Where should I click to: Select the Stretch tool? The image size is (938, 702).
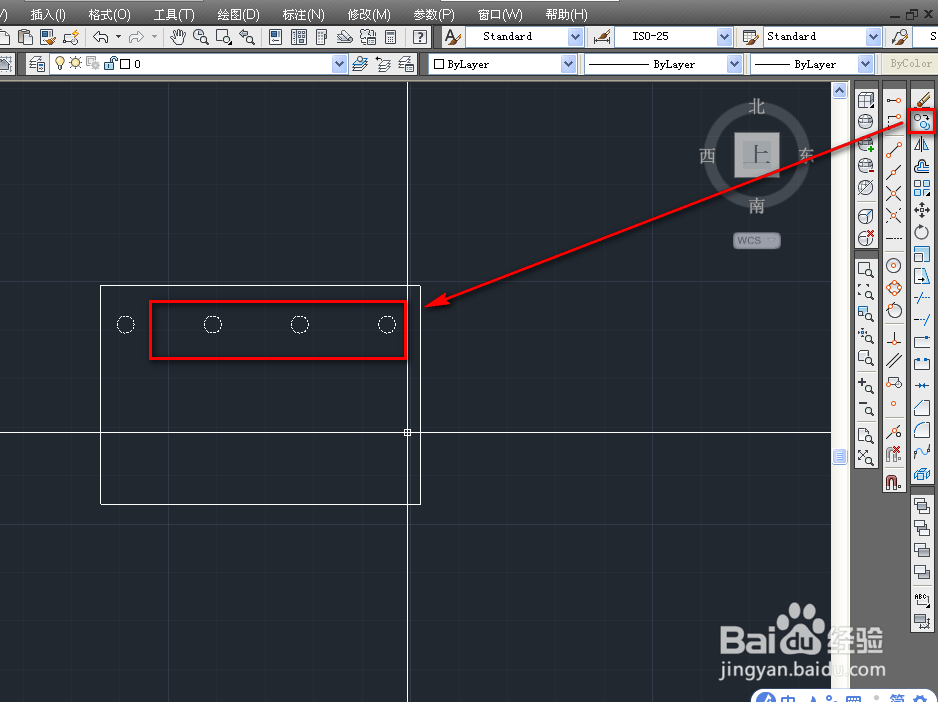point(922,276)
